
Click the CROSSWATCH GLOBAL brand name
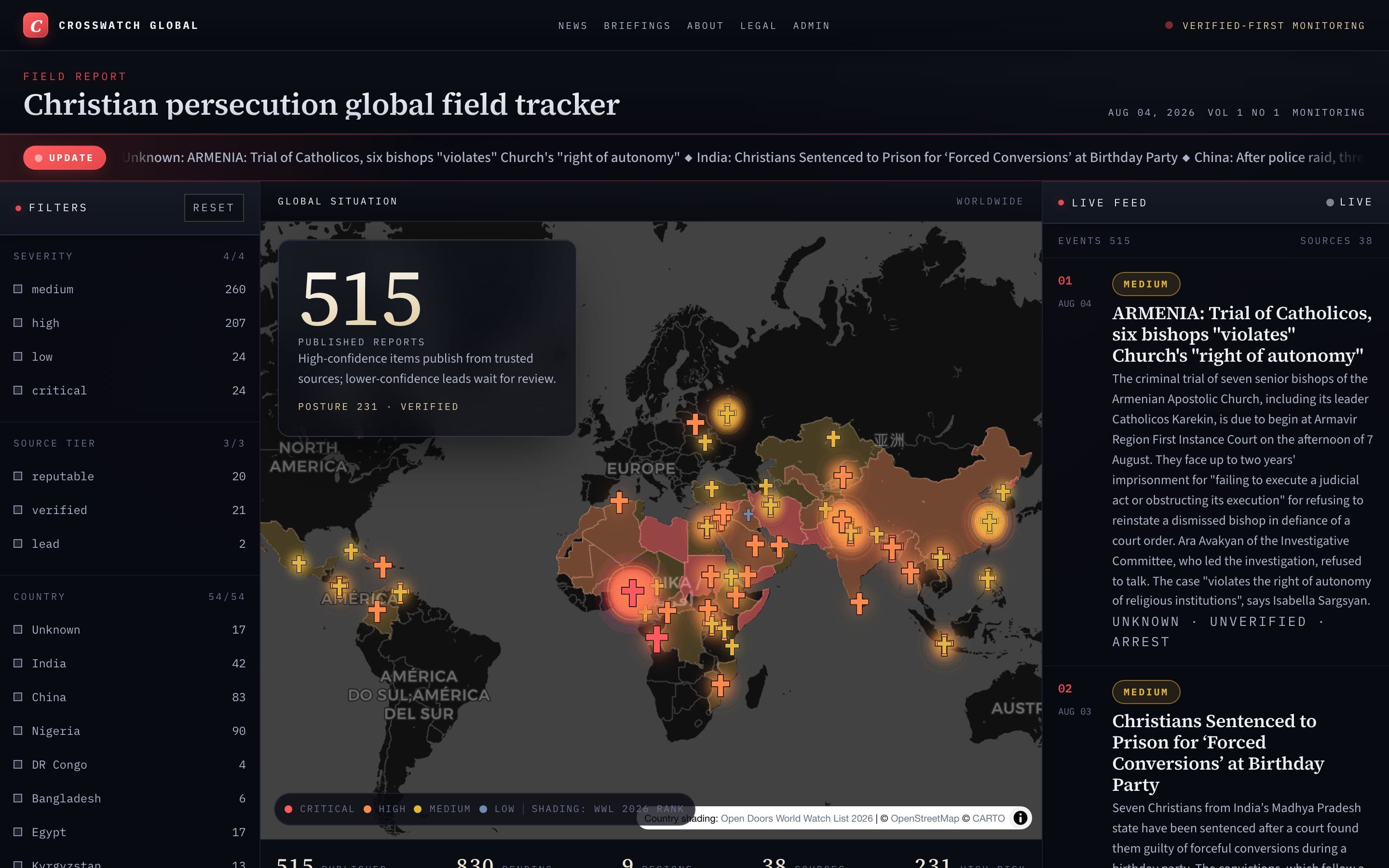click(x=129, y=25)
